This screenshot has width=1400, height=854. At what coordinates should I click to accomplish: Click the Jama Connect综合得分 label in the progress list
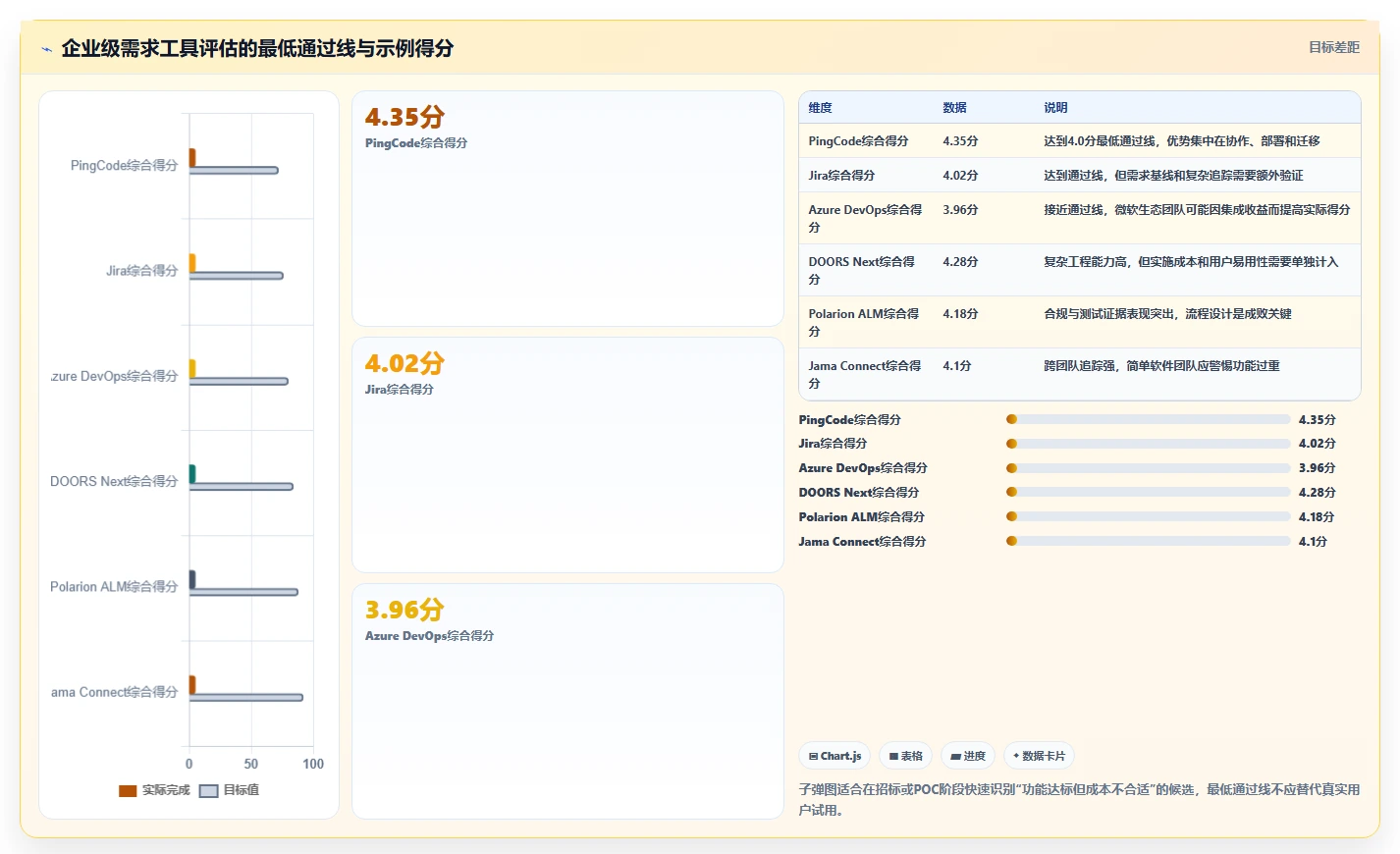(x=863, y=542)
